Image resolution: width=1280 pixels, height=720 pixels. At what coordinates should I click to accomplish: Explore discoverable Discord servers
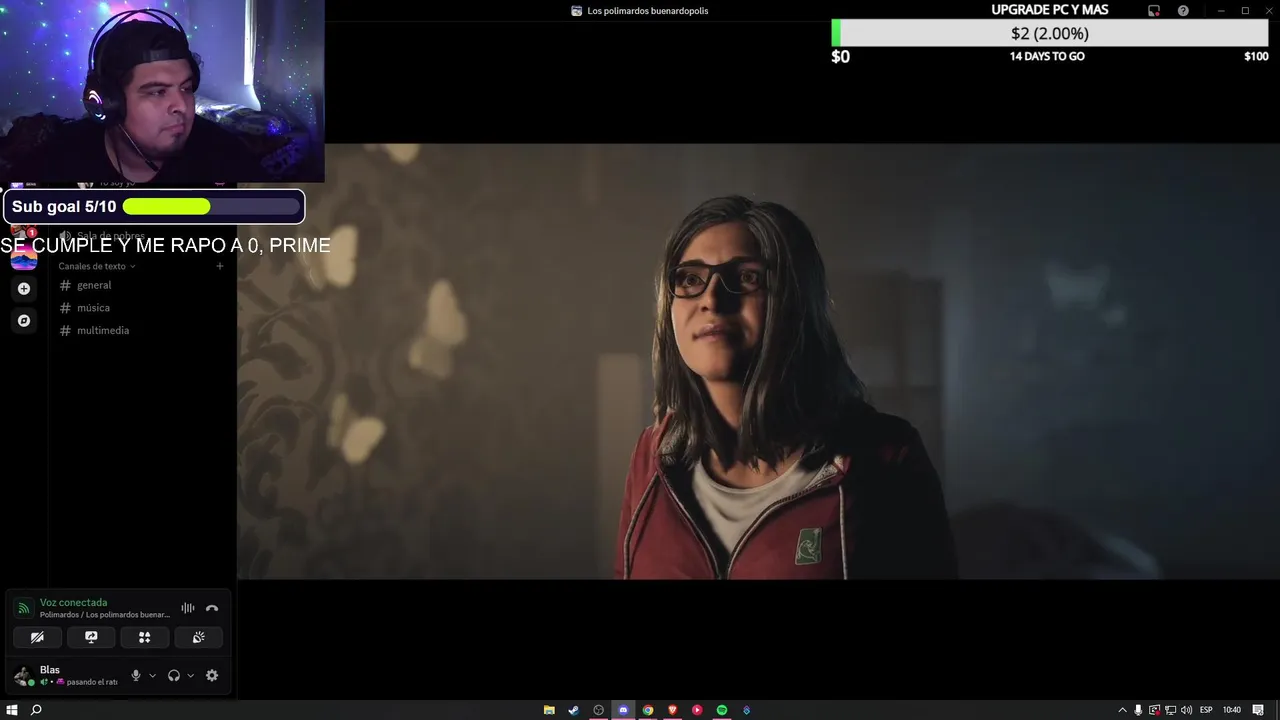[x=24, y=321]
